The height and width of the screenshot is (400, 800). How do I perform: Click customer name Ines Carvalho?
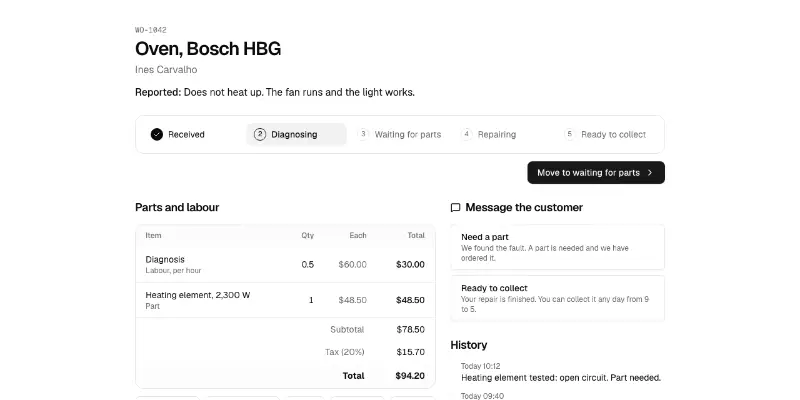pos(166,70)
